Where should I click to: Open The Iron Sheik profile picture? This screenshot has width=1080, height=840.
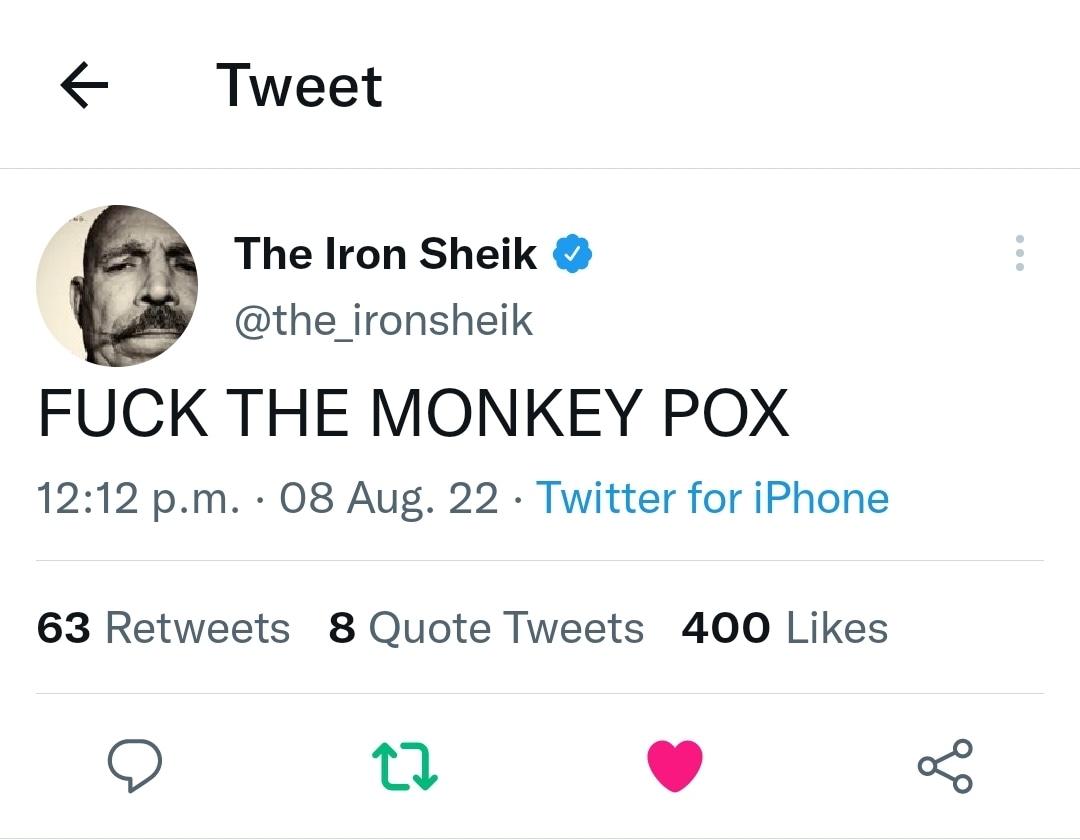click(x=117, y=286)
